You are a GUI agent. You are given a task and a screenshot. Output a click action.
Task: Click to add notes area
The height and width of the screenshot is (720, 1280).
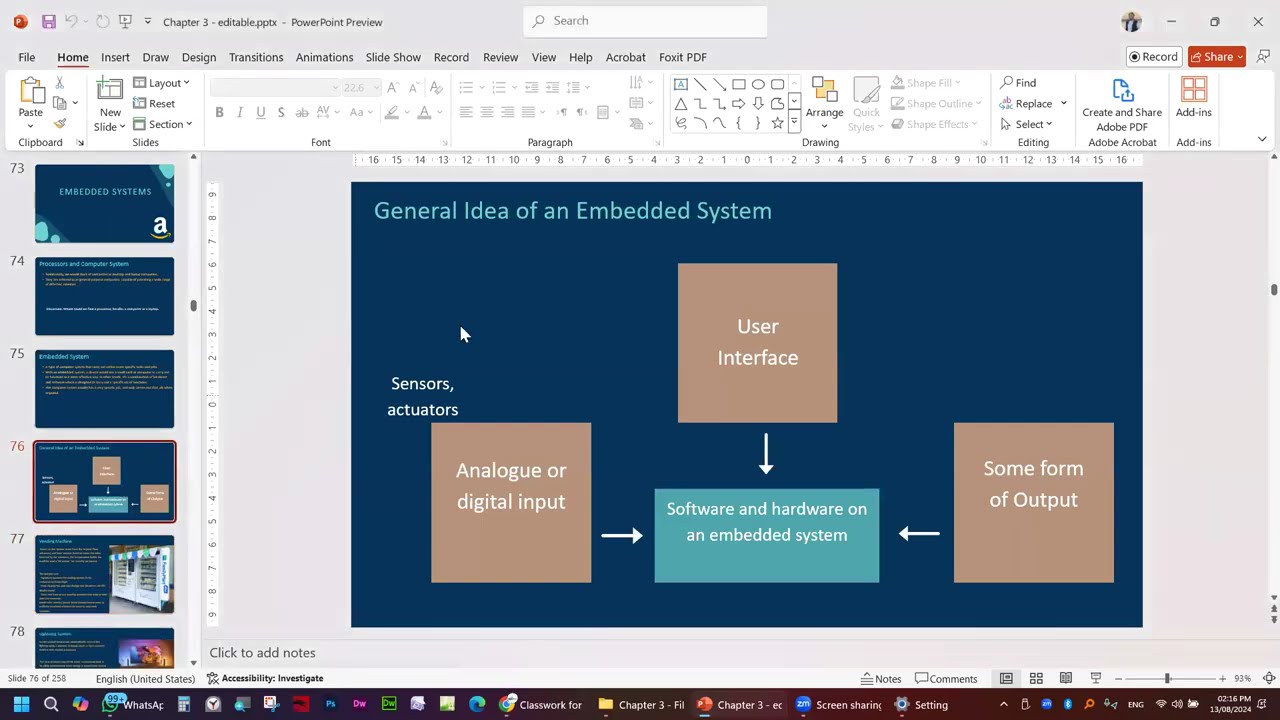(x=263, y=653)
